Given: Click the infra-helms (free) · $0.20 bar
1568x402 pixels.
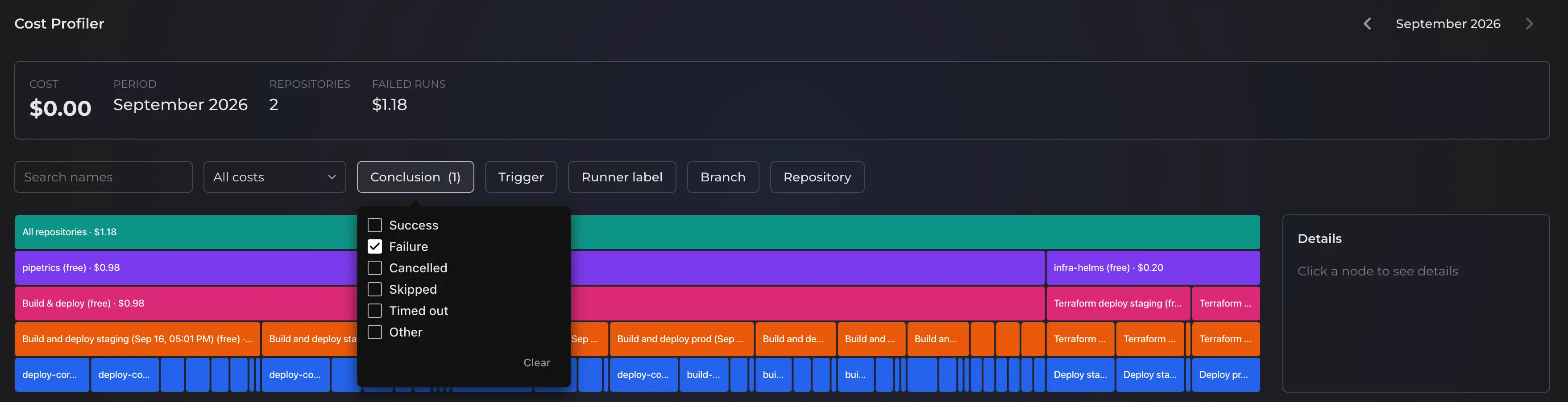Looking at the screenshot, I should (1153, 267).
